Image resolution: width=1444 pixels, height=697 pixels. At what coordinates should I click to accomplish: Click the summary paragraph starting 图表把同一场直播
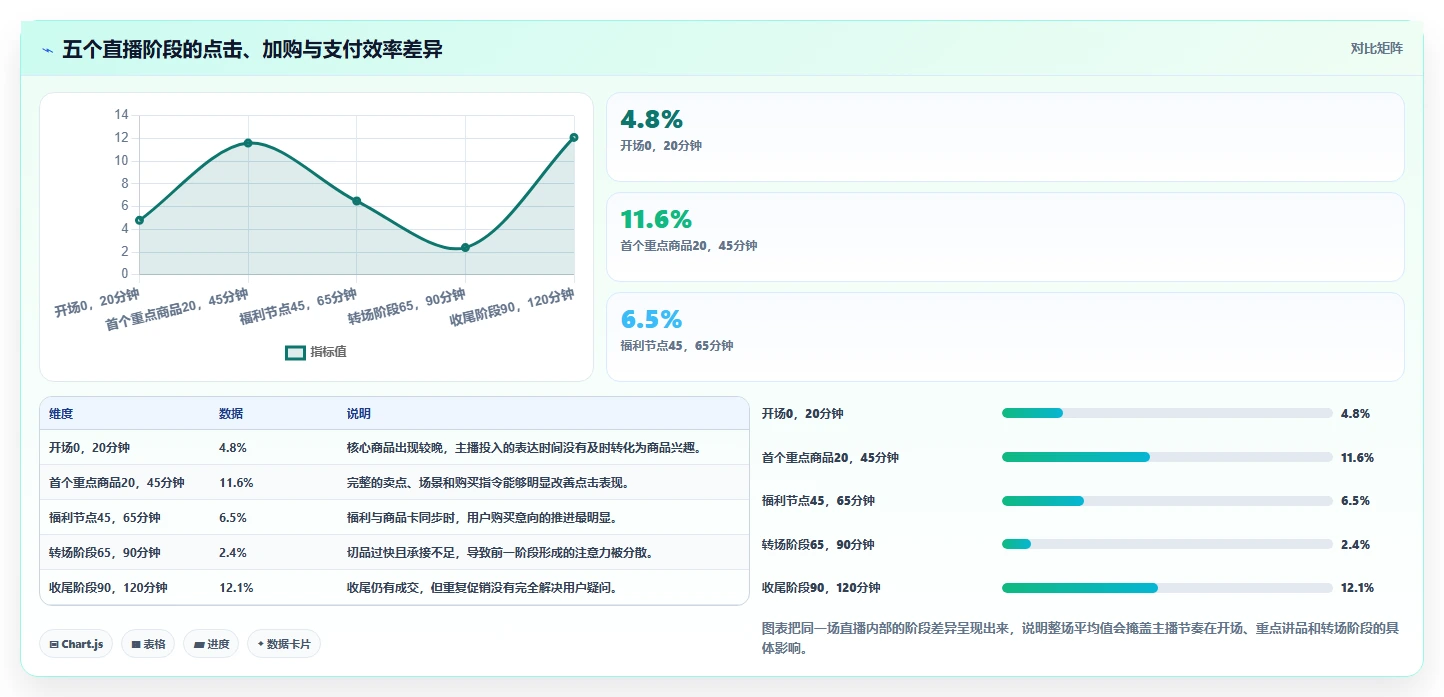pos(1080,638)
